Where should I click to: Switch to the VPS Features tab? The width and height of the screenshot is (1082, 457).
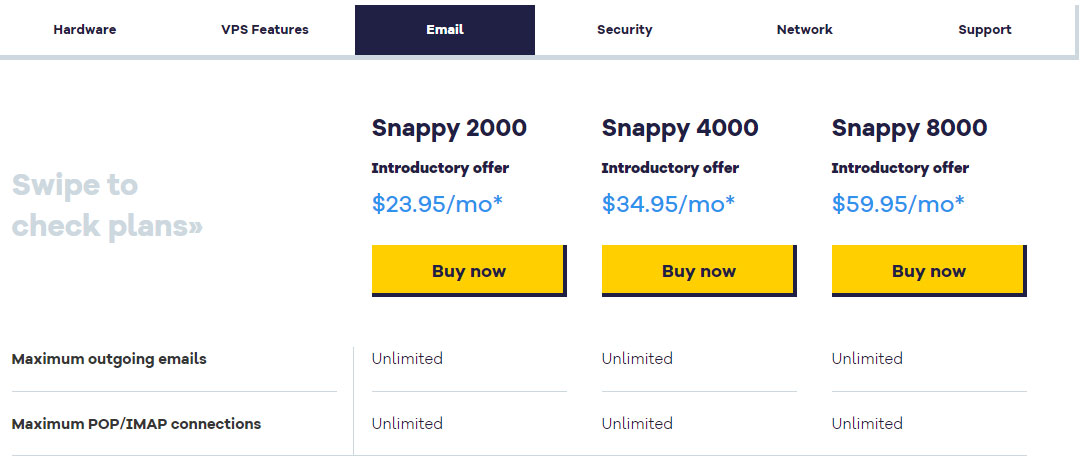265,30
